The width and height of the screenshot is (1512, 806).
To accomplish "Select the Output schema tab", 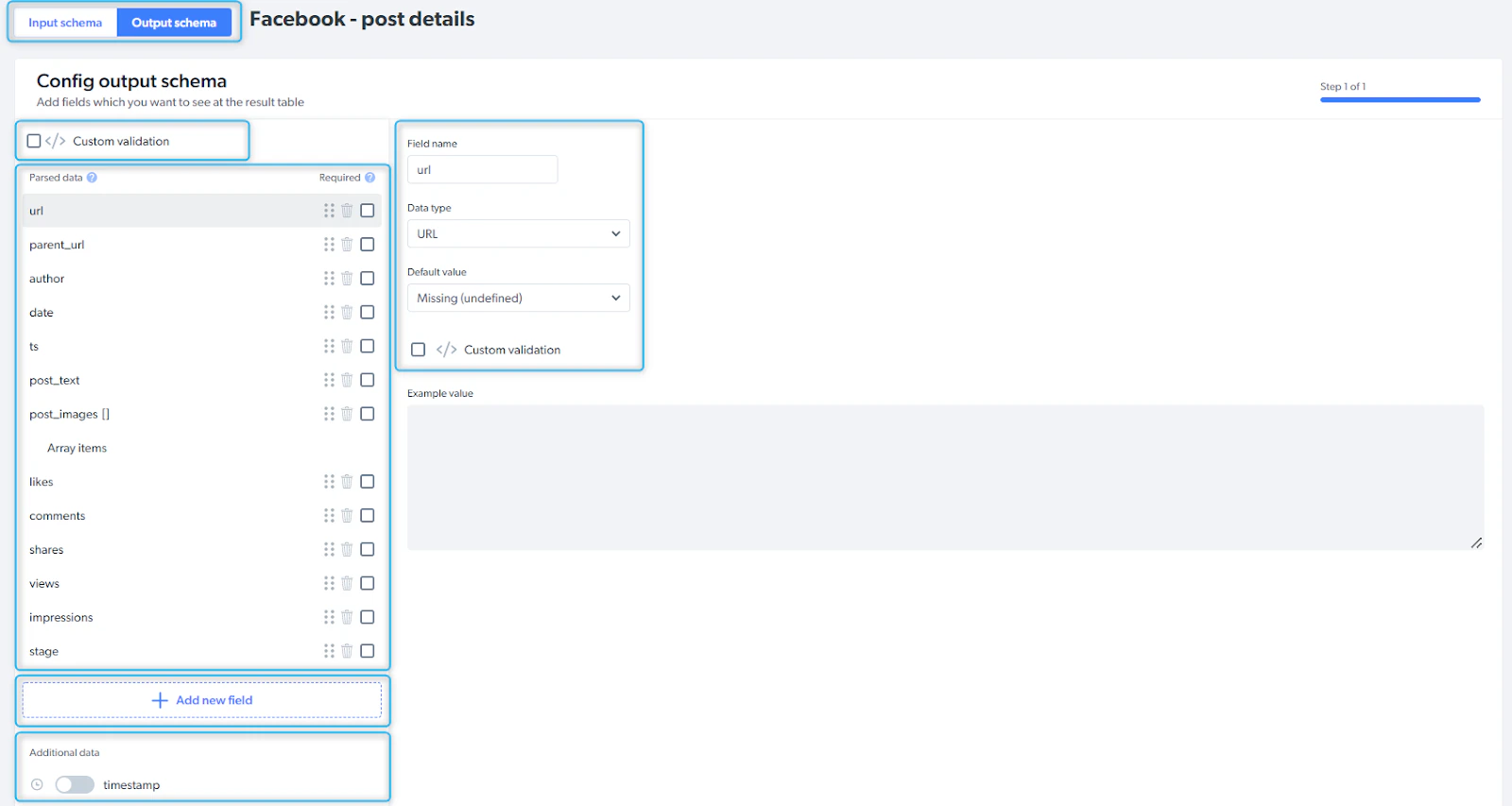I will [174, 23].
